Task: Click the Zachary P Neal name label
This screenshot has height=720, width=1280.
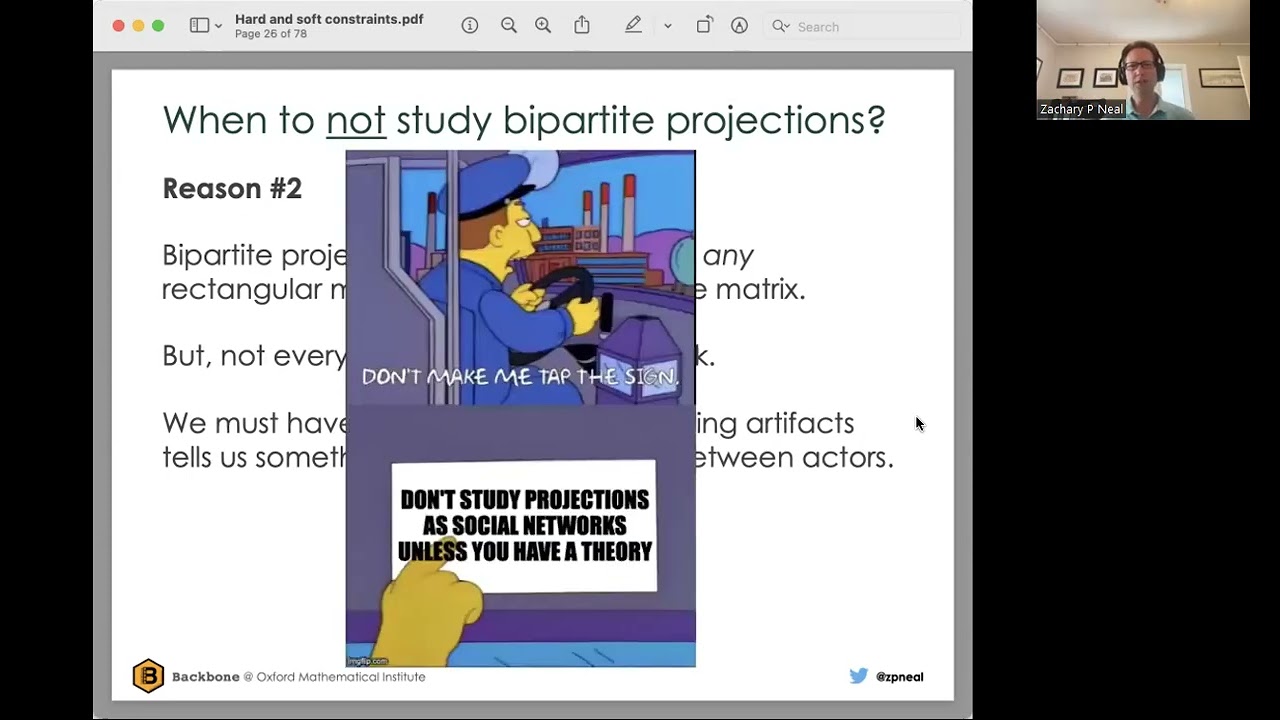Action: [1082, 109]
